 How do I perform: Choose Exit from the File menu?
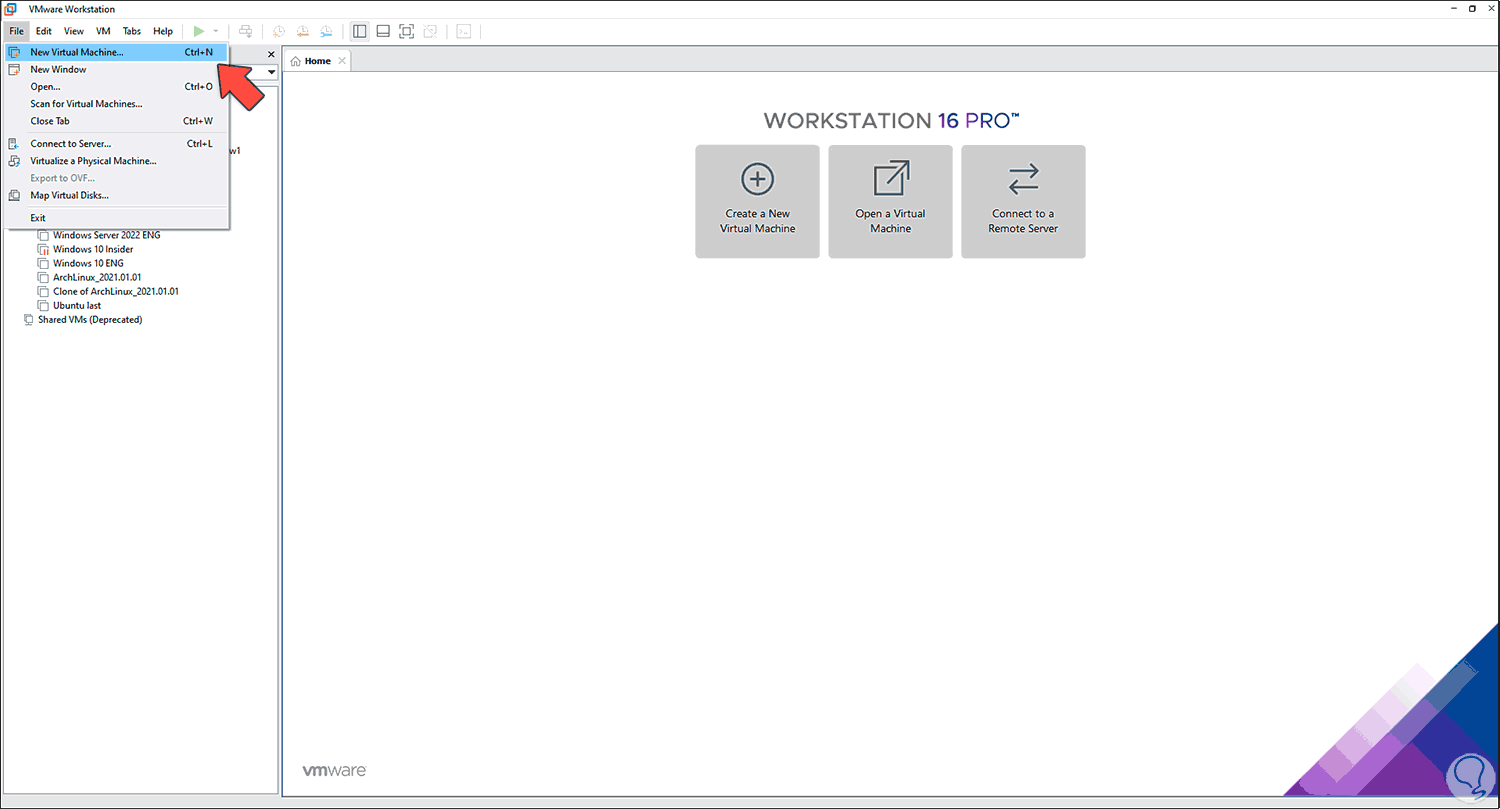(117, 217)
